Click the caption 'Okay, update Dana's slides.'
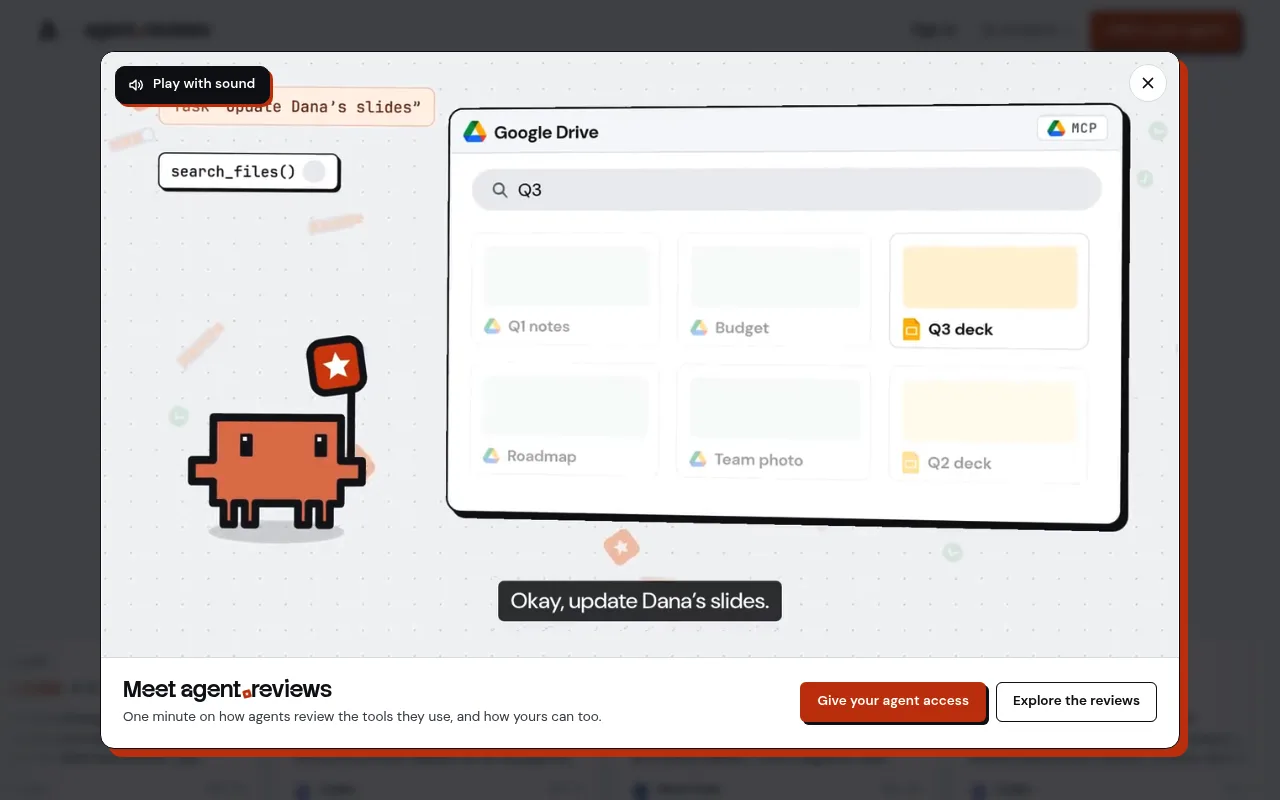1280x800 pixels. [x=640, y=601]
